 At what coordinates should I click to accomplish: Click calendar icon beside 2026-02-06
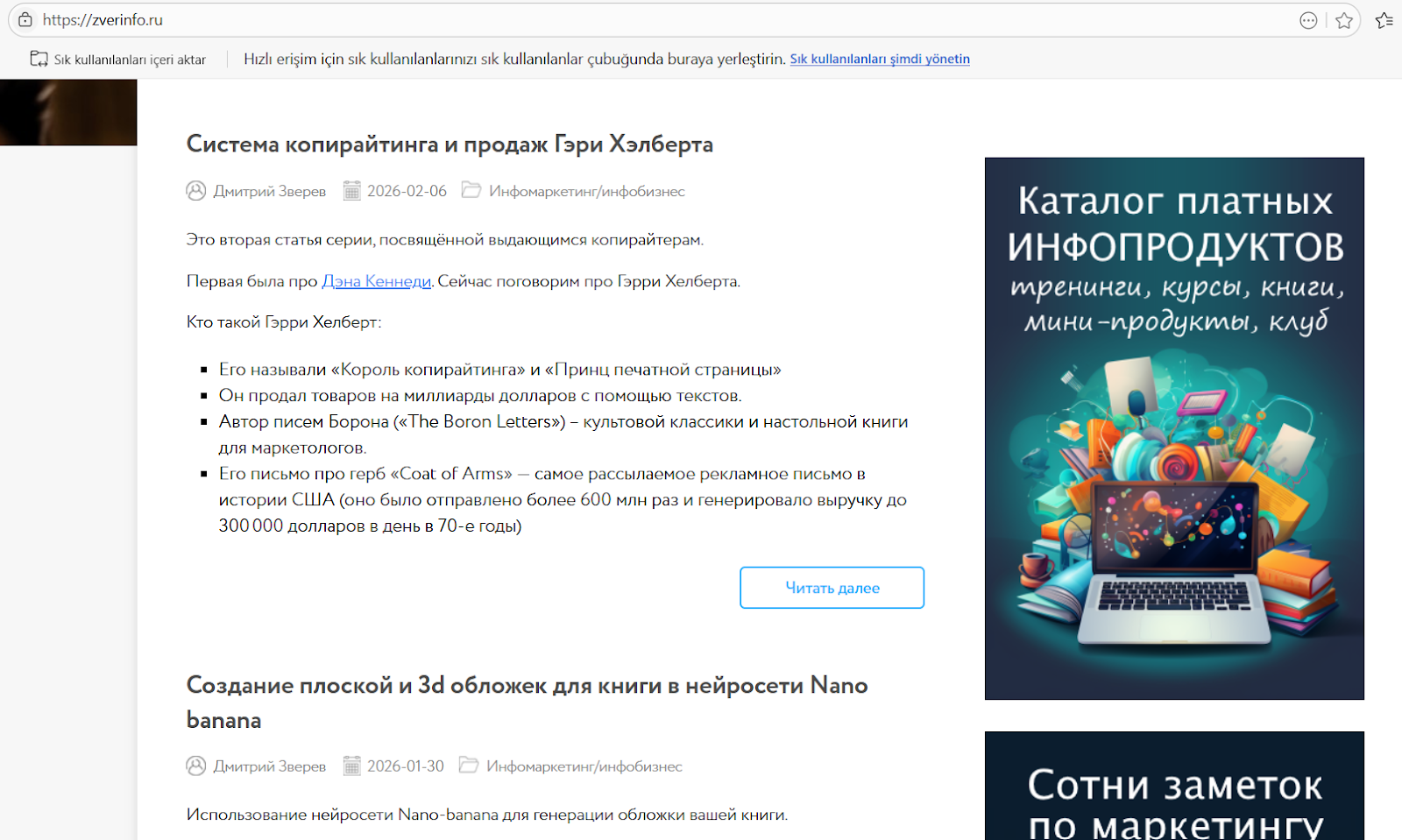[351, 190]
